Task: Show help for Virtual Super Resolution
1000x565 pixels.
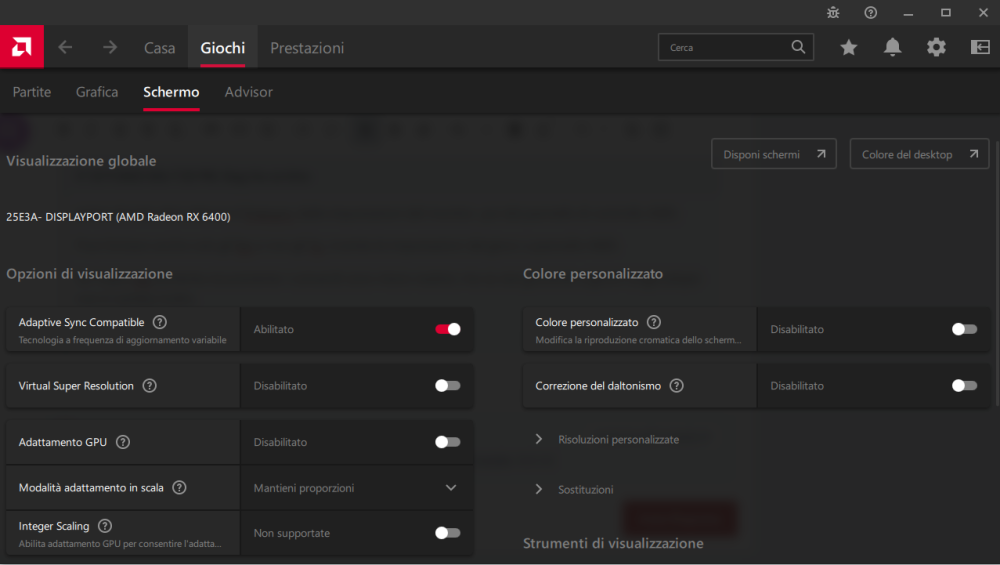Action: coord(149,386)
